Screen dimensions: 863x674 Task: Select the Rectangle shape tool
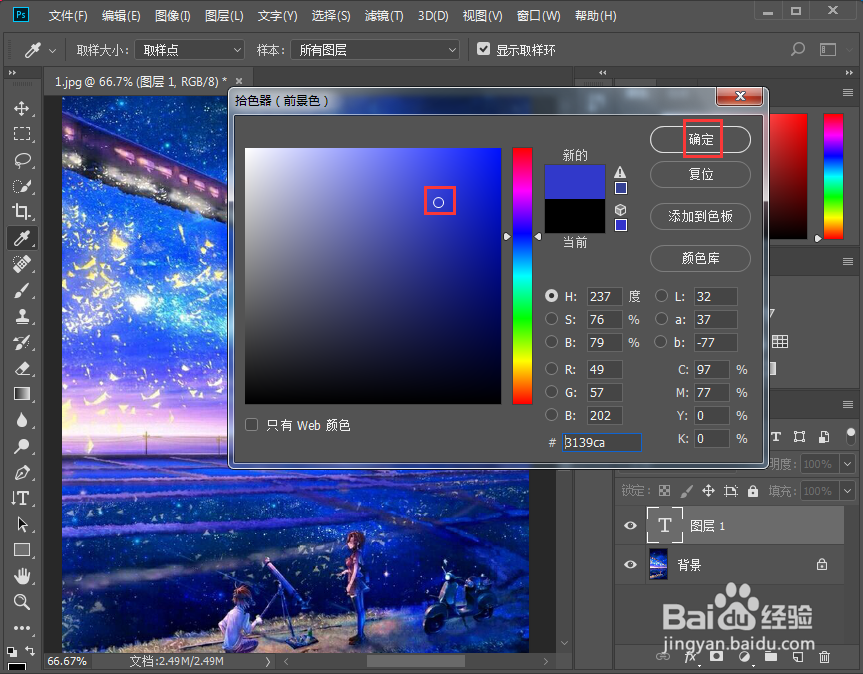click(x=21, y=550)
